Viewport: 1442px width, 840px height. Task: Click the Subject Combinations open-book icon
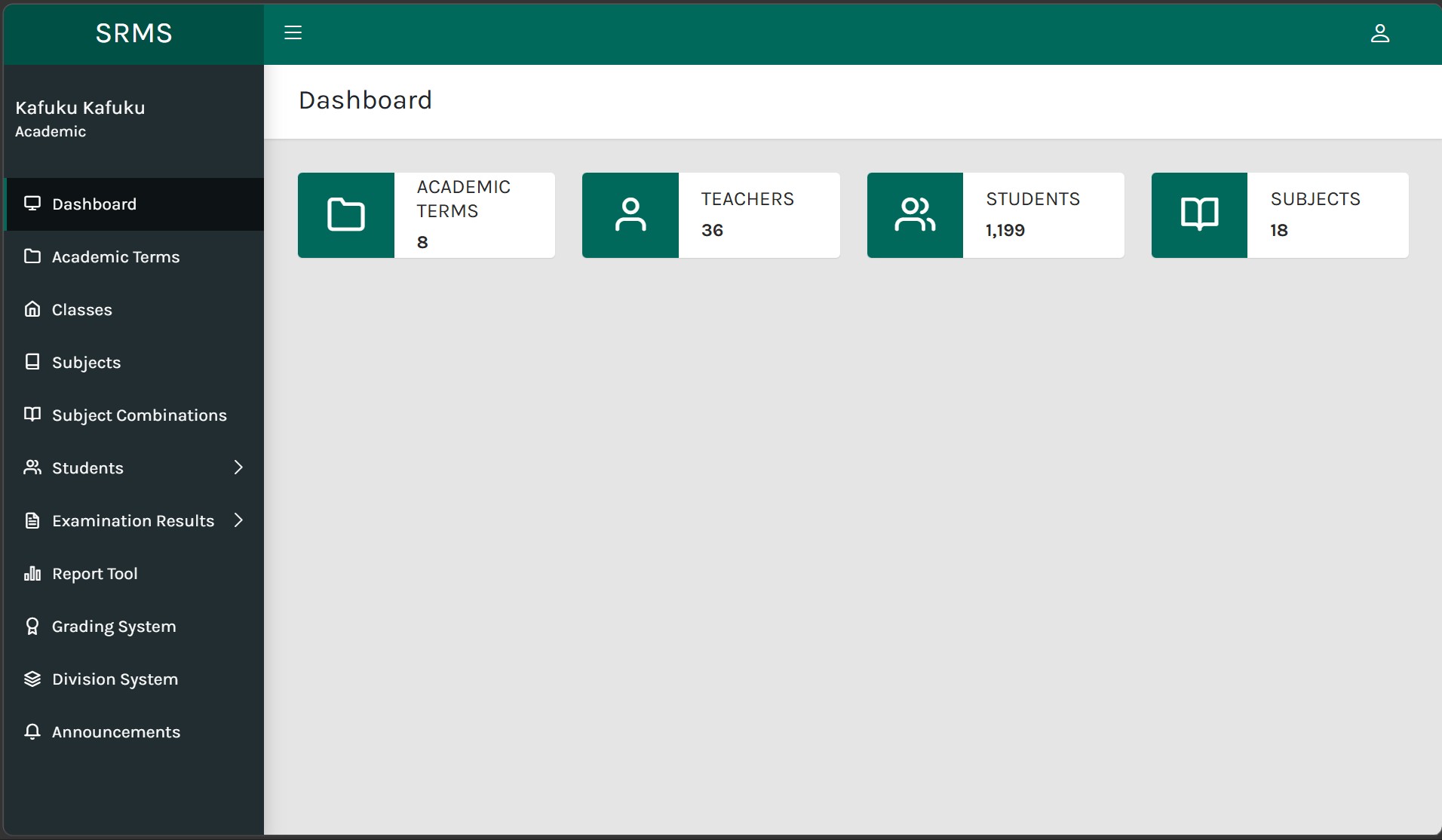[32, 415]
